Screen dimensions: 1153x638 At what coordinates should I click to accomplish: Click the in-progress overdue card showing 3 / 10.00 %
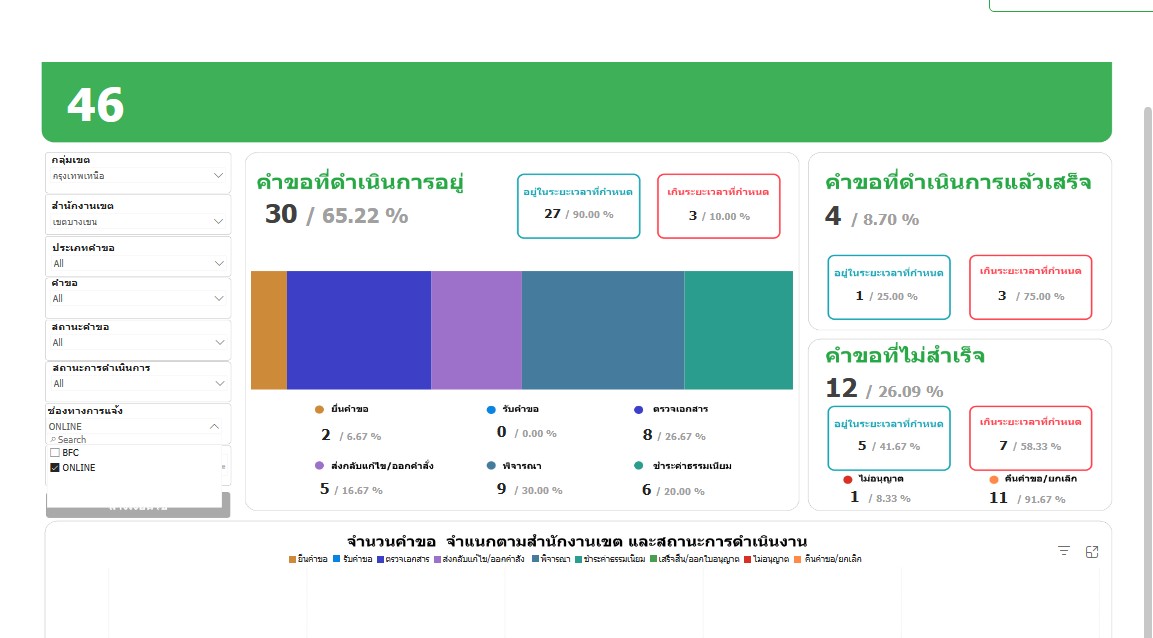click(x=718, y=206)
